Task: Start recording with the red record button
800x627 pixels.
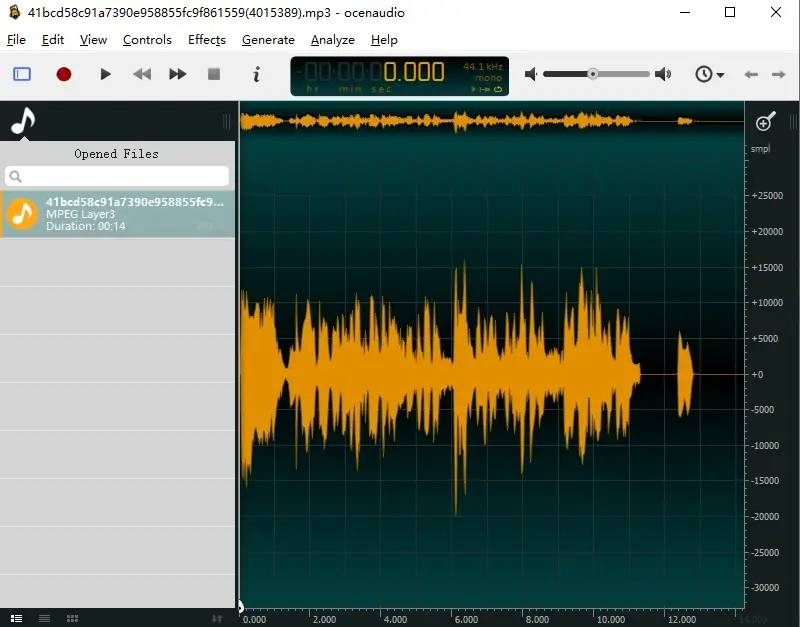Action: point(63,74)
